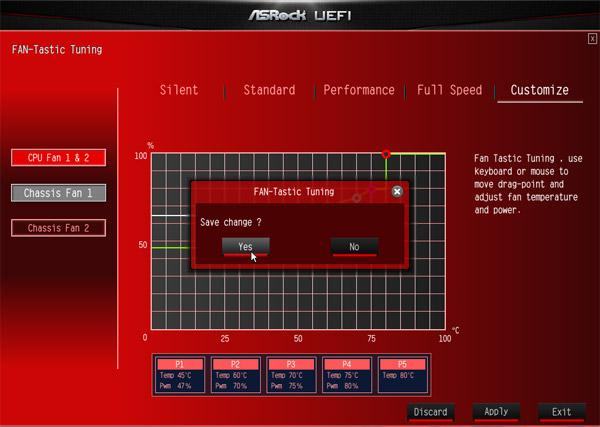Confirm saving changes with Yes button
Viewport: 600px width, 427px height.
click(x=246, y=247)
